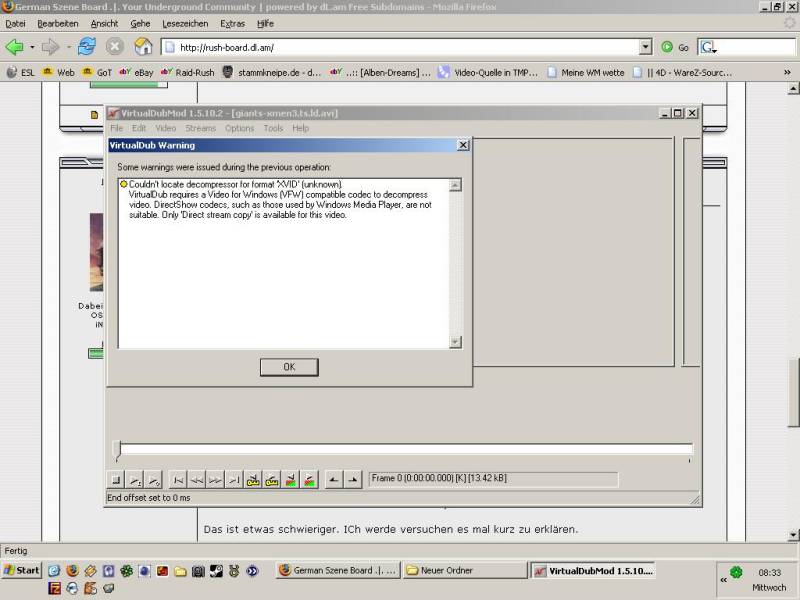The width and height of the screenshot is (800, 600).
Task: Open the Raid-Rush bookmark
Action: (x=188, y=72)
